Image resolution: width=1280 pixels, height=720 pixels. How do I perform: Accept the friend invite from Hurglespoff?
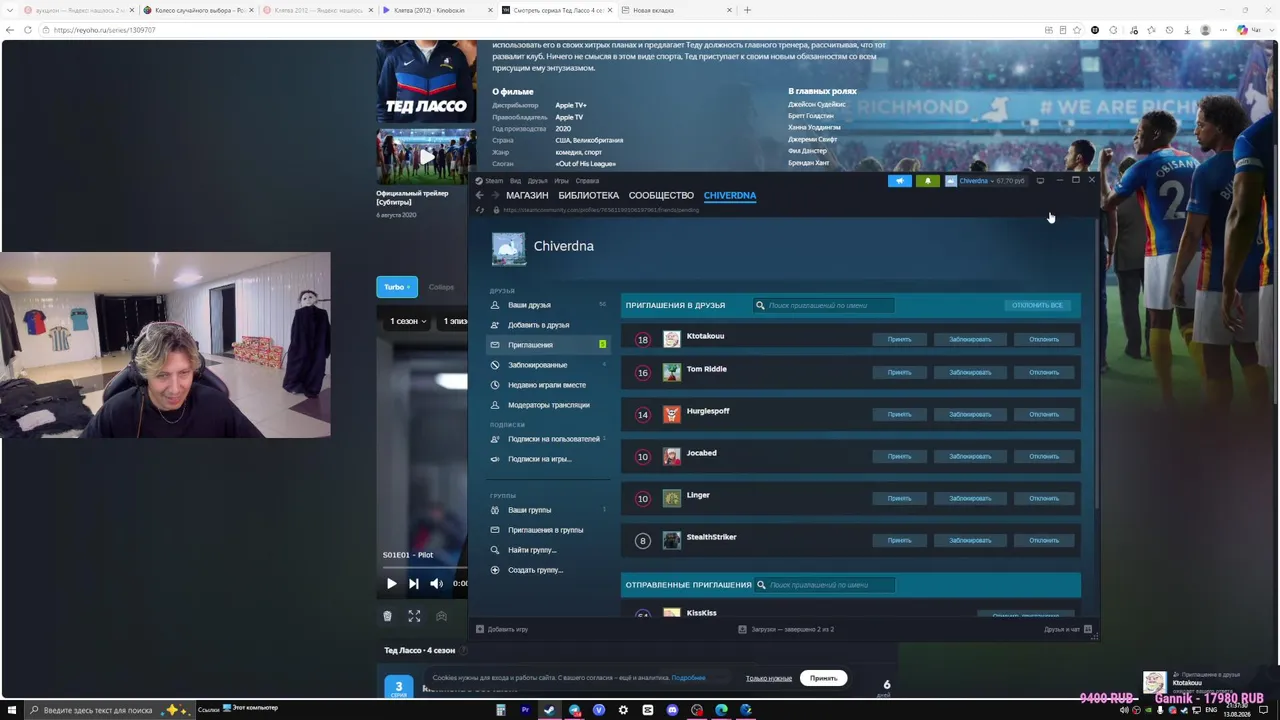click(899, 415)
